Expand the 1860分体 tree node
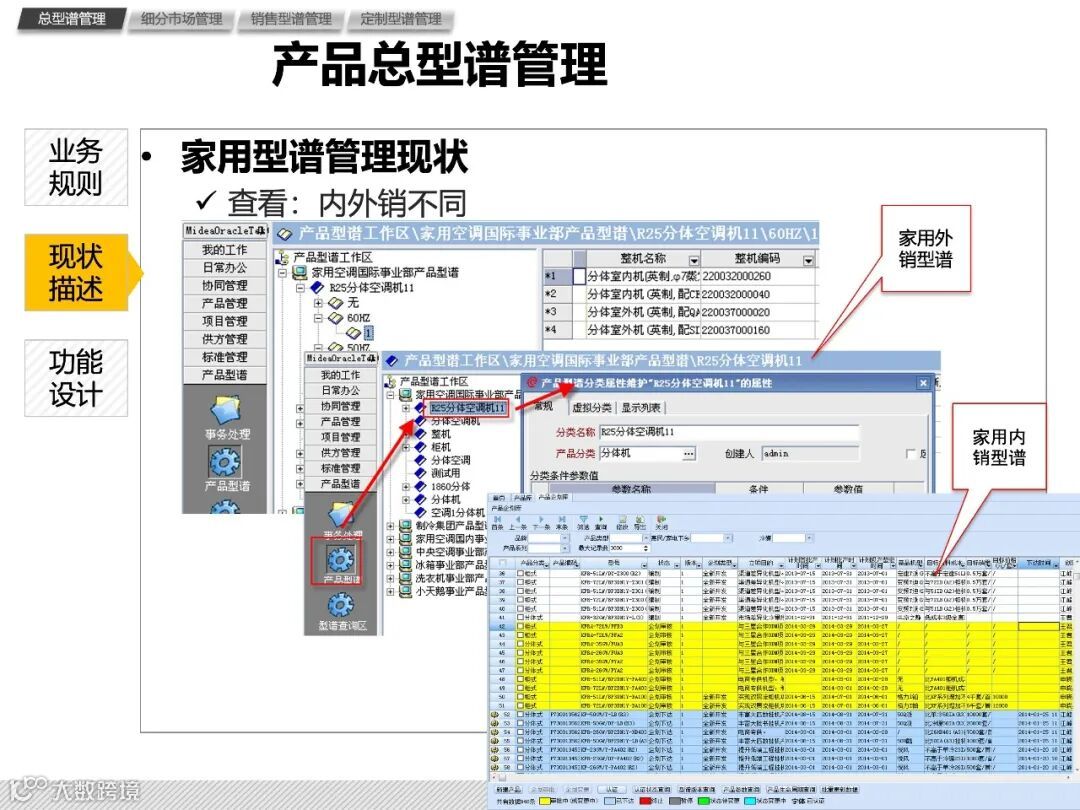This screenshot has width=1080, height=810. click(406, 486)
